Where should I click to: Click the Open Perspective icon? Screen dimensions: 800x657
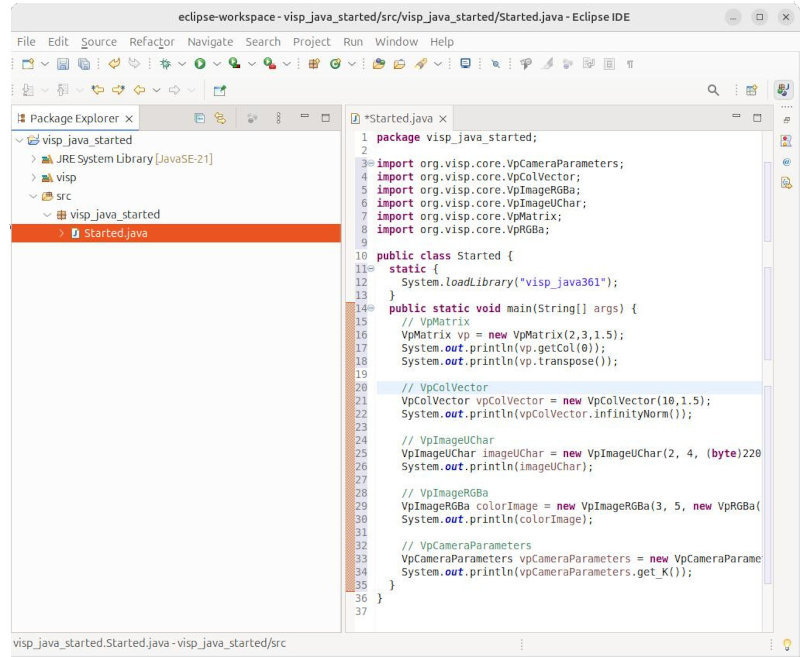click(x=751, y=90)
